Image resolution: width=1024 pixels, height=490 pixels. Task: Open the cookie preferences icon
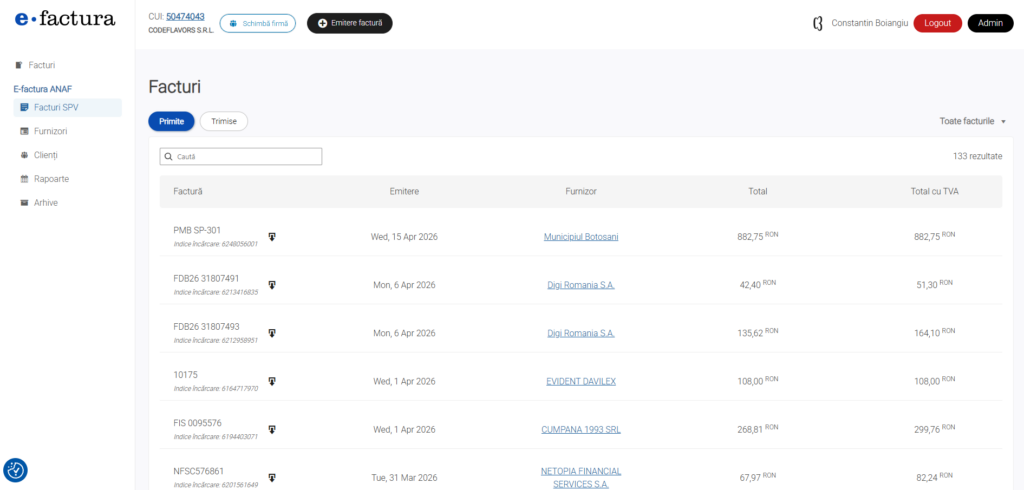[x=15, y=470]
